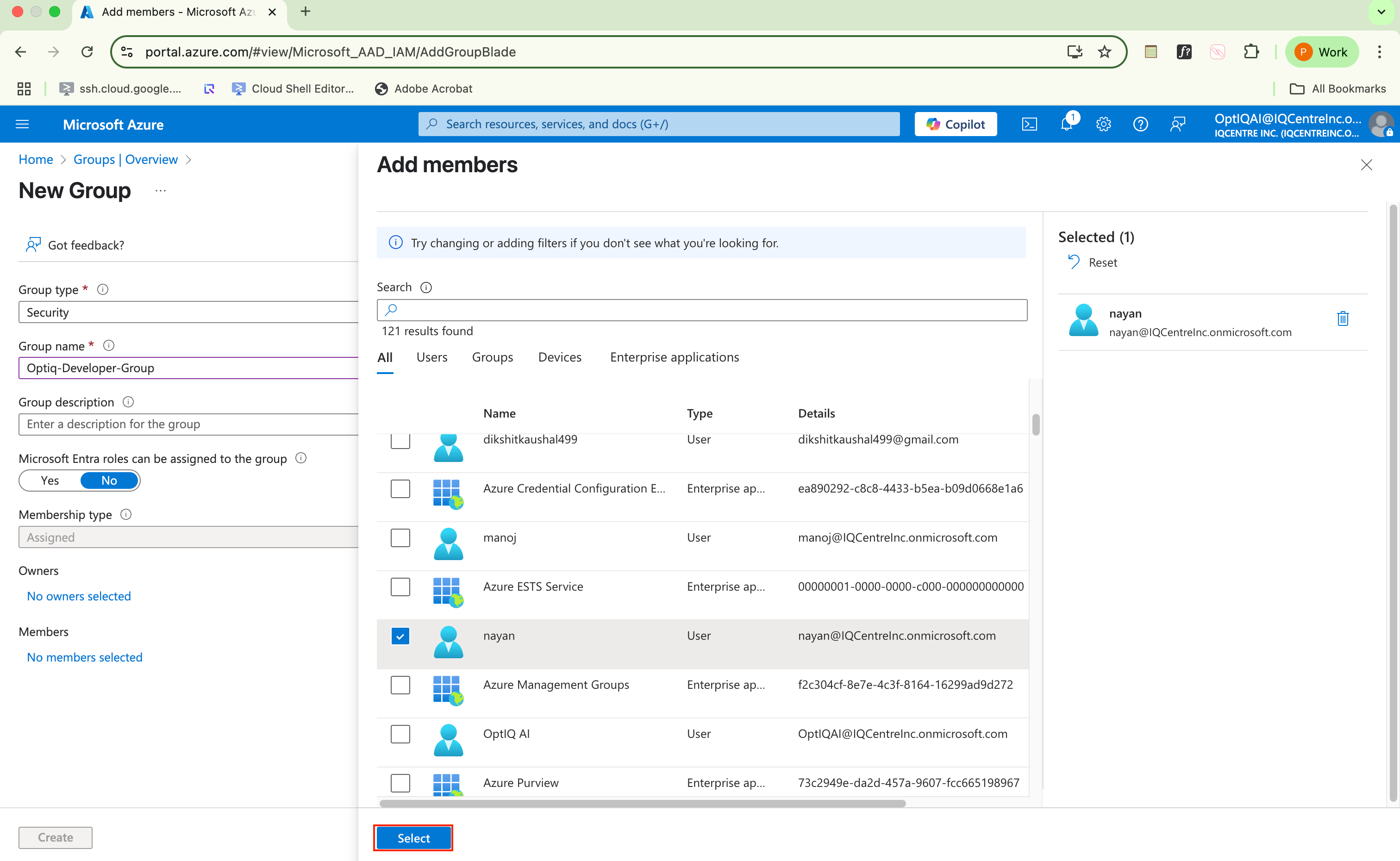Go to the Home breadcrumb
This screenshot has height=861, width=1400.
click(x=35, y=159)
